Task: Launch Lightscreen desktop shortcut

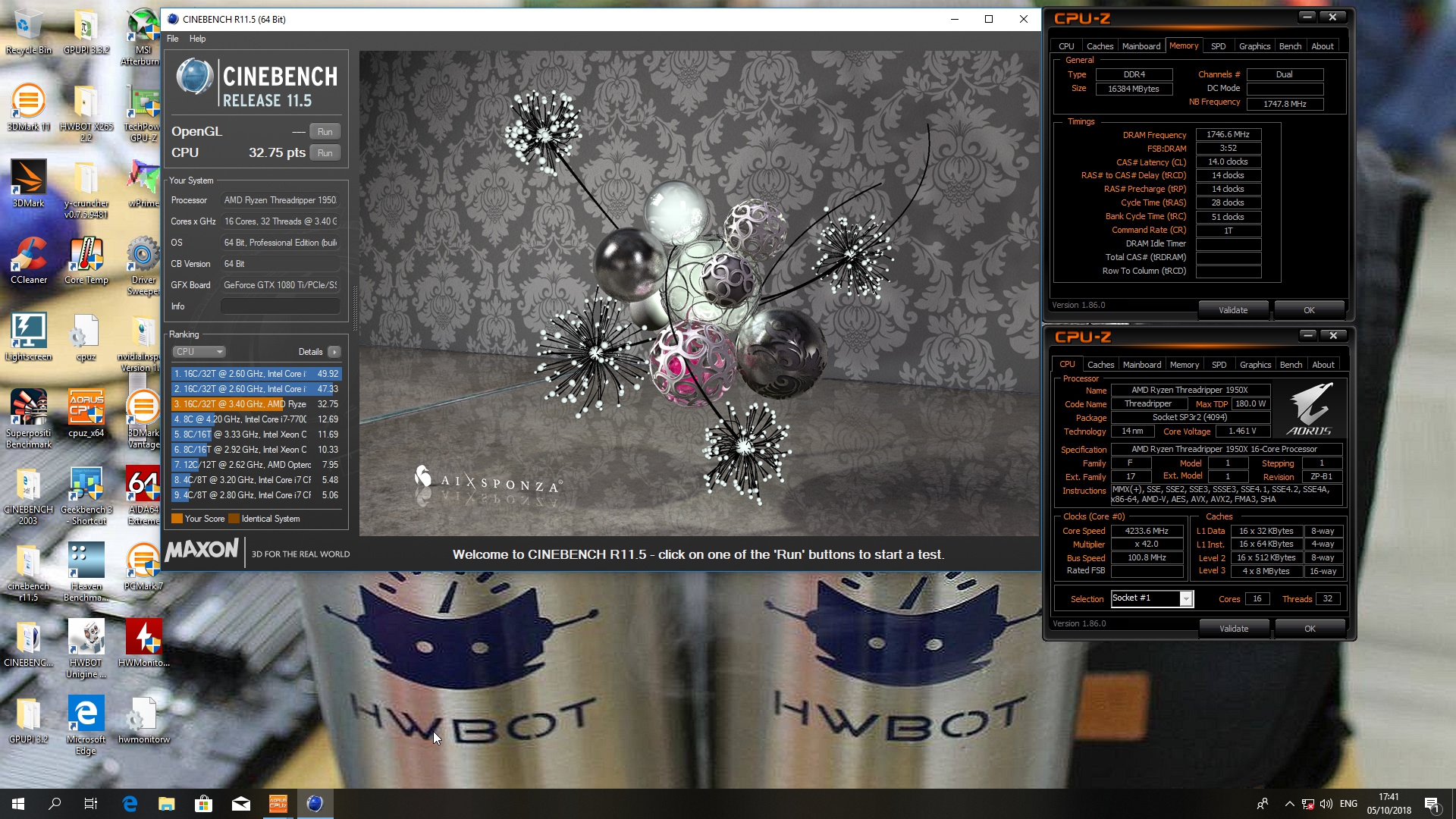Action: point(28,337)
